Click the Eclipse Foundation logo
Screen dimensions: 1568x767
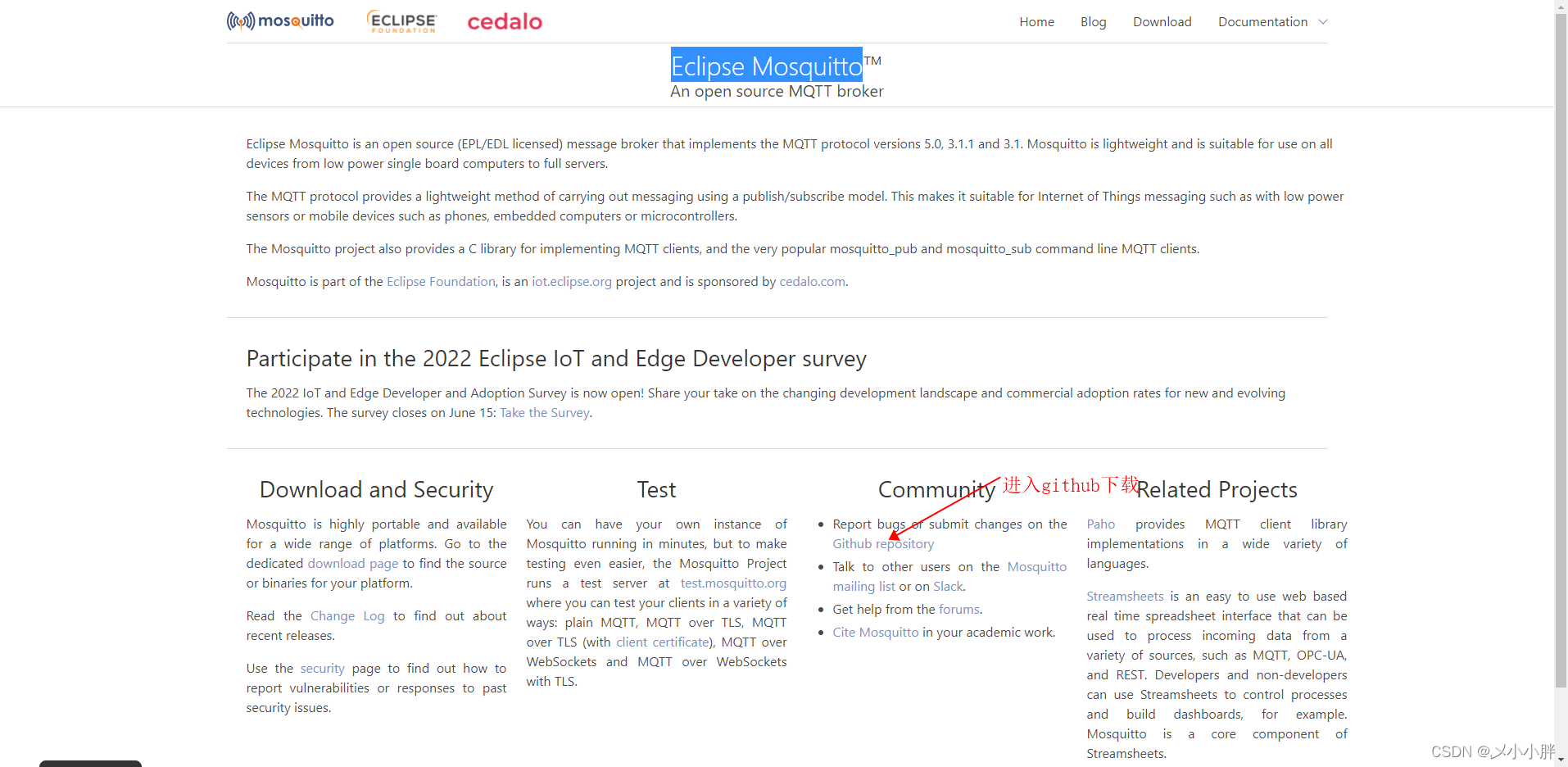[x=401, y=21]
